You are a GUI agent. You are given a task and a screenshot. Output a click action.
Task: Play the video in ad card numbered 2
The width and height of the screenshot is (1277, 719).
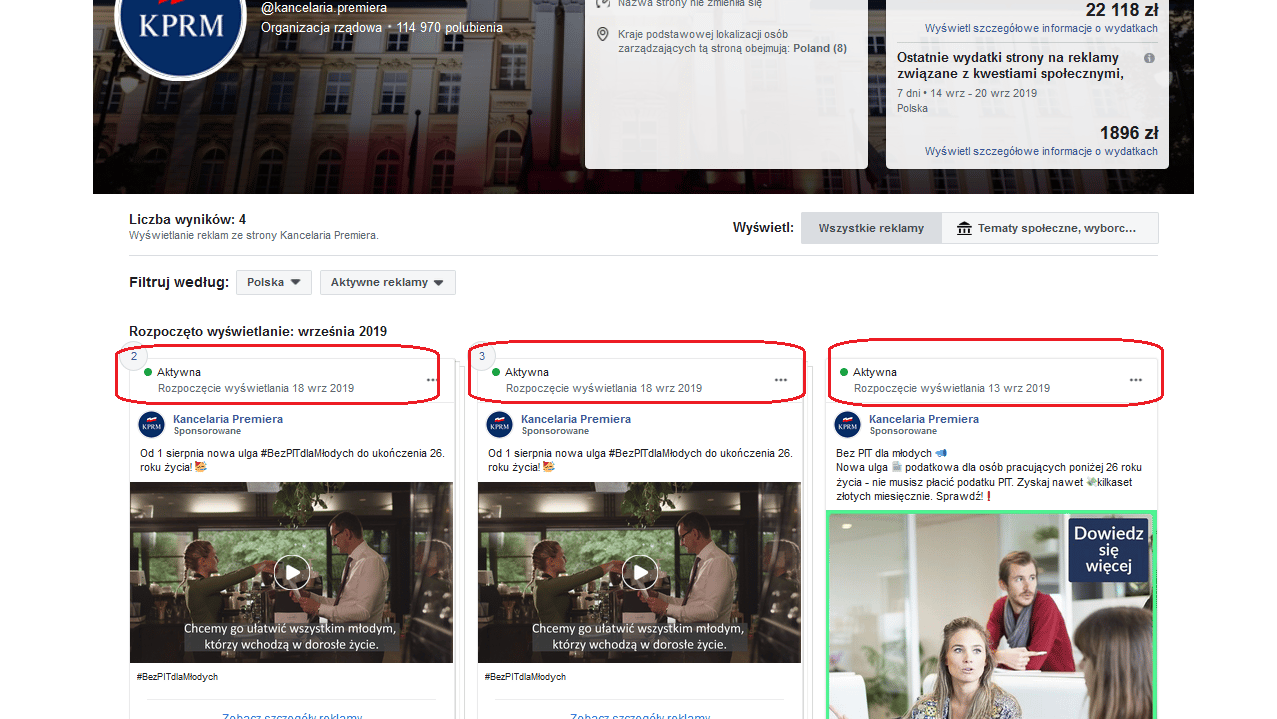click(292, 573)
